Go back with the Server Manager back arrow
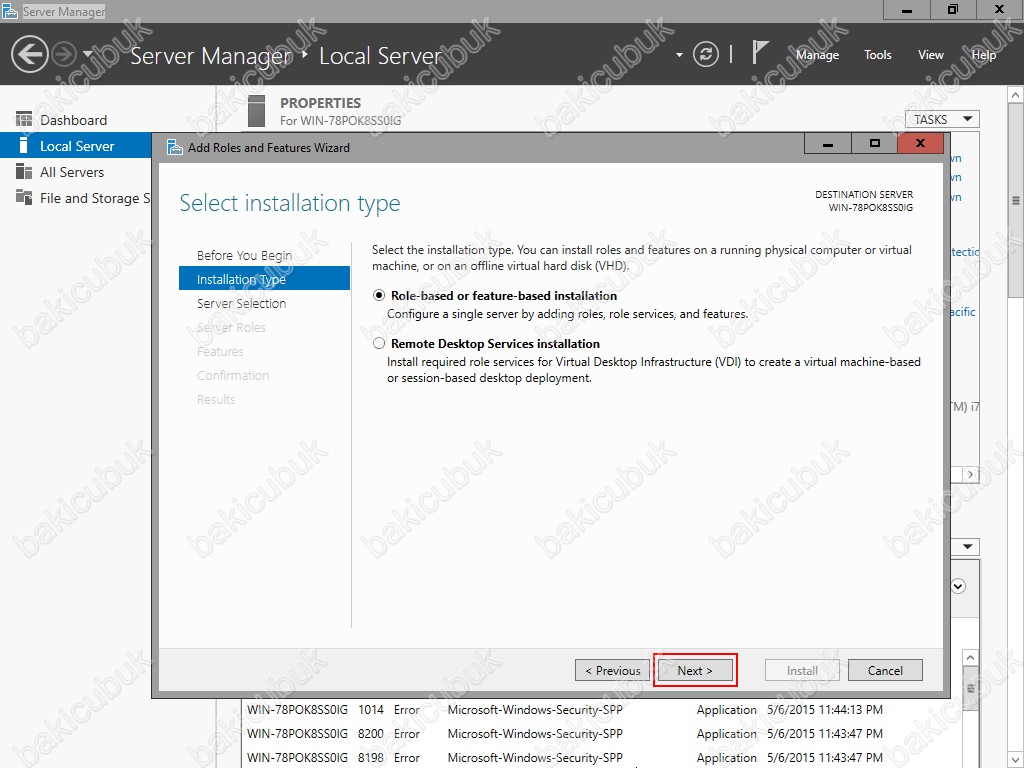Screen dimensions: 1024x768 pyautogui.click(x=29, y=54)
